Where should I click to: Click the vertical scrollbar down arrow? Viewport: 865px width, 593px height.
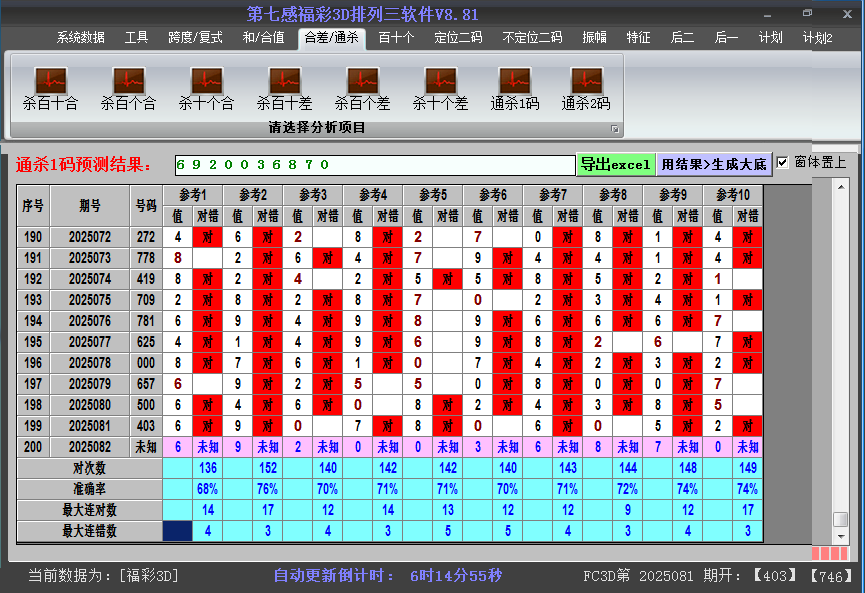pos(841,536)
